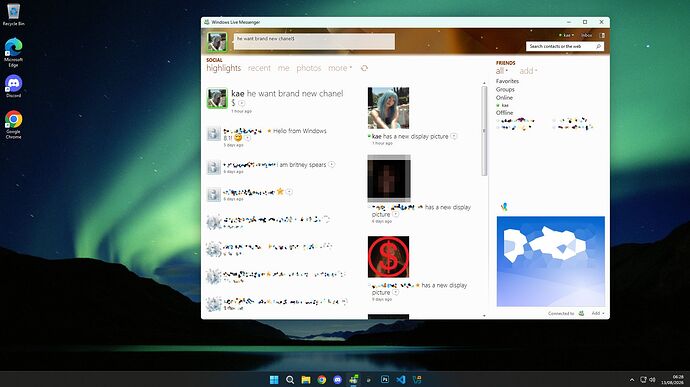Open taskbar Search
Image resolution: width=690 pixels, height=387 pixels.
[x=290, y=380]
